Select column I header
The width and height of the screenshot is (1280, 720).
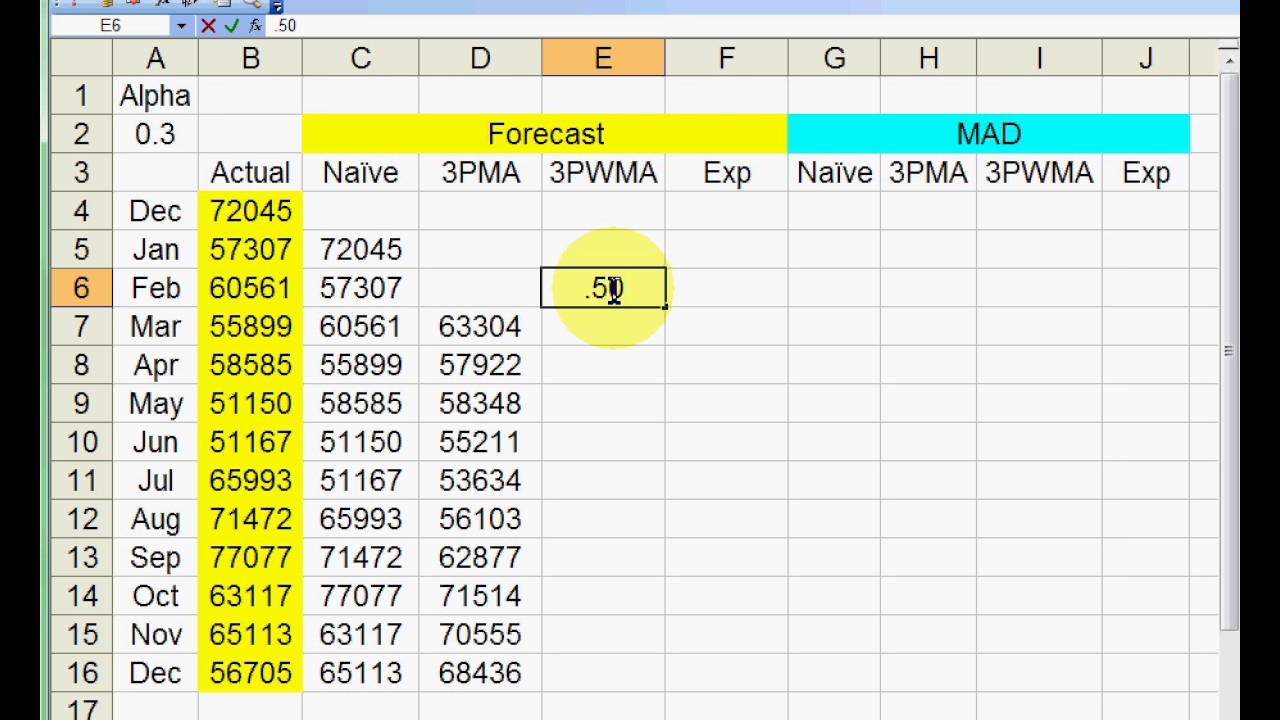click(x=1039, y=58)
